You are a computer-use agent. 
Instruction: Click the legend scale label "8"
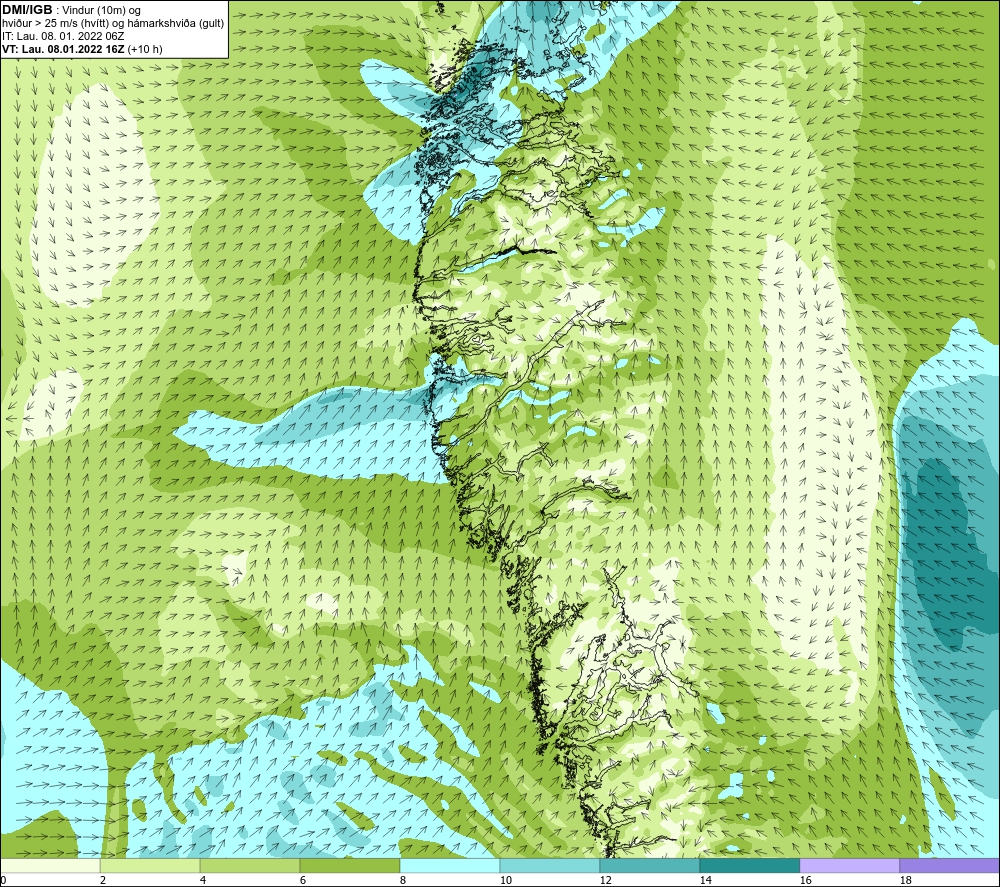(x=403, y=881)
